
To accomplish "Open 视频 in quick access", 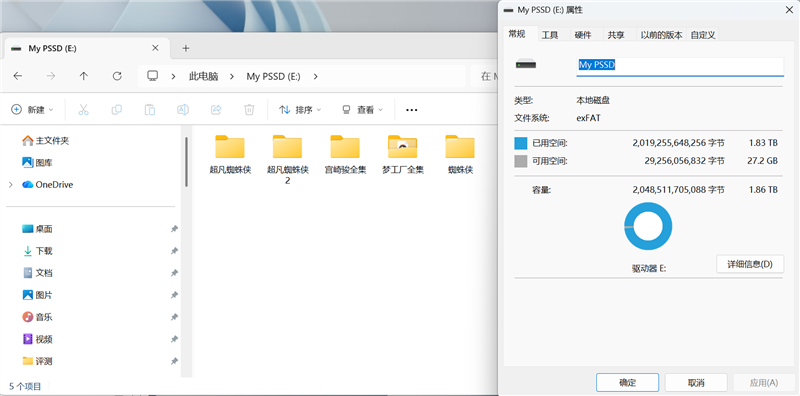I will pos(38,339).
